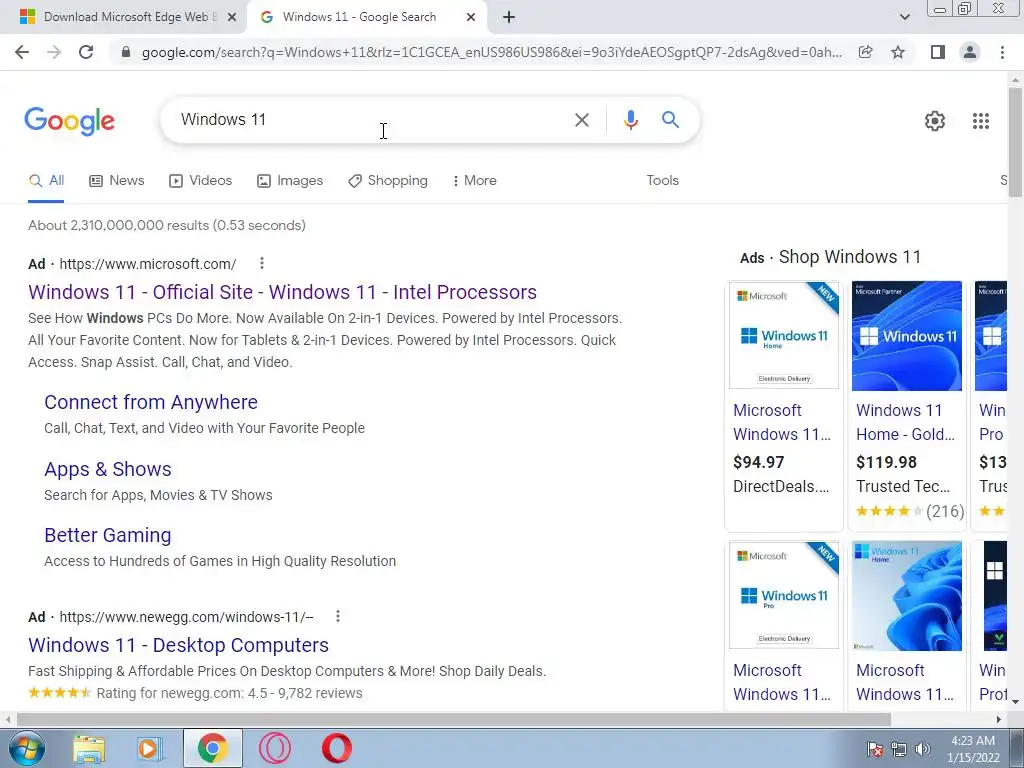
Task: Click the Google logo
Action: [x=69, y=121]
